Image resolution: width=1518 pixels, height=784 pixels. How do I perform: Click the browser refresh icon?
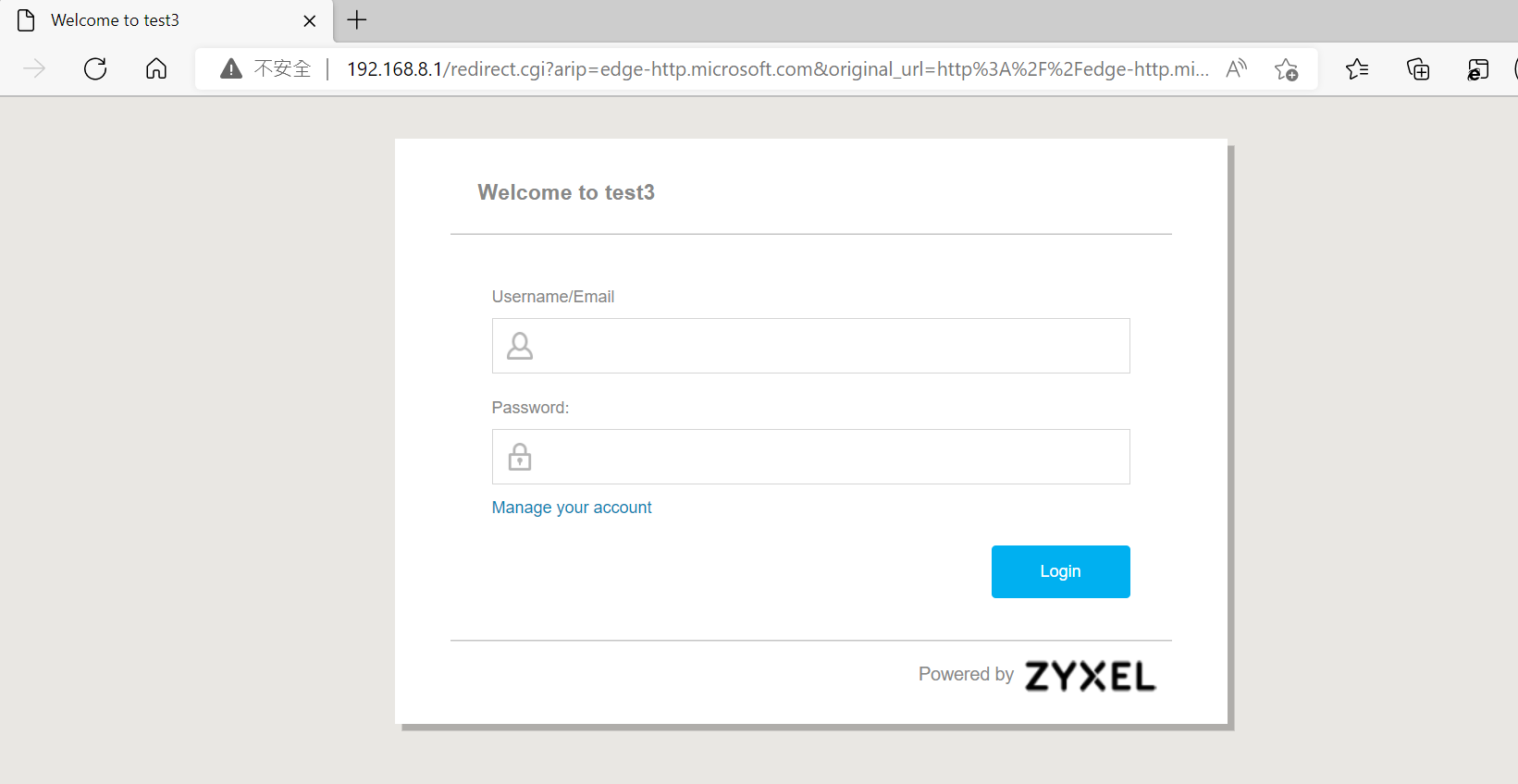(x=95, y=68)
